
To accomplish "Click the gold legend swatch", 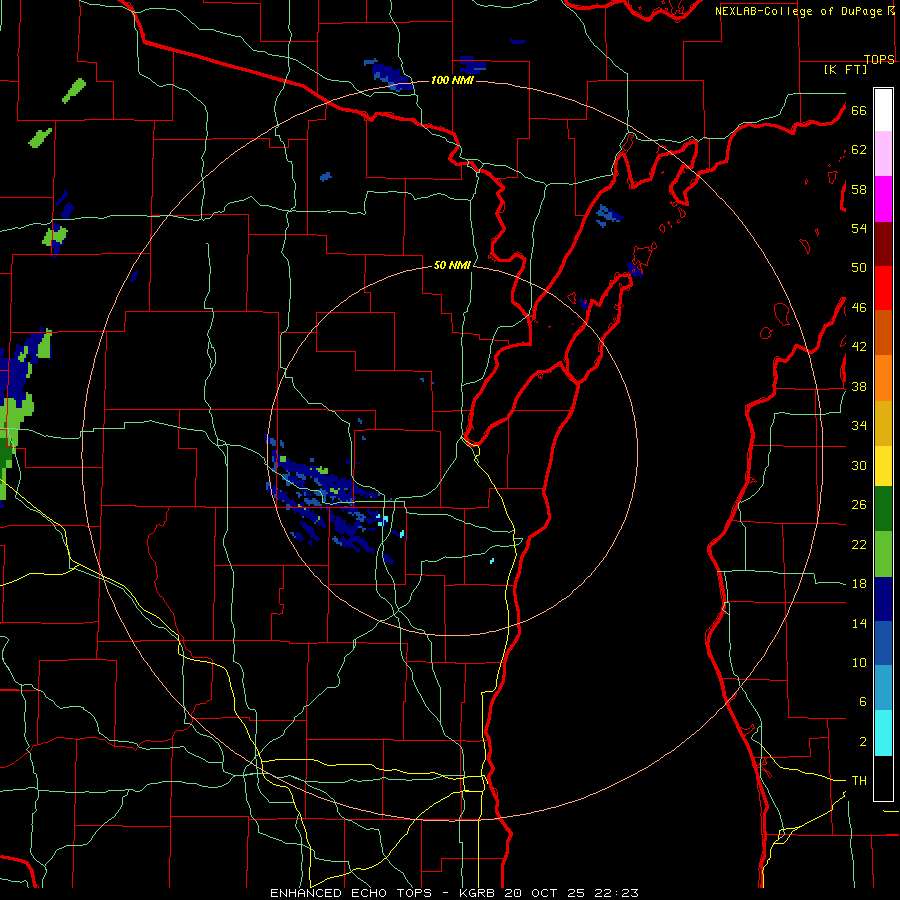I will click(x=883, y=423).
